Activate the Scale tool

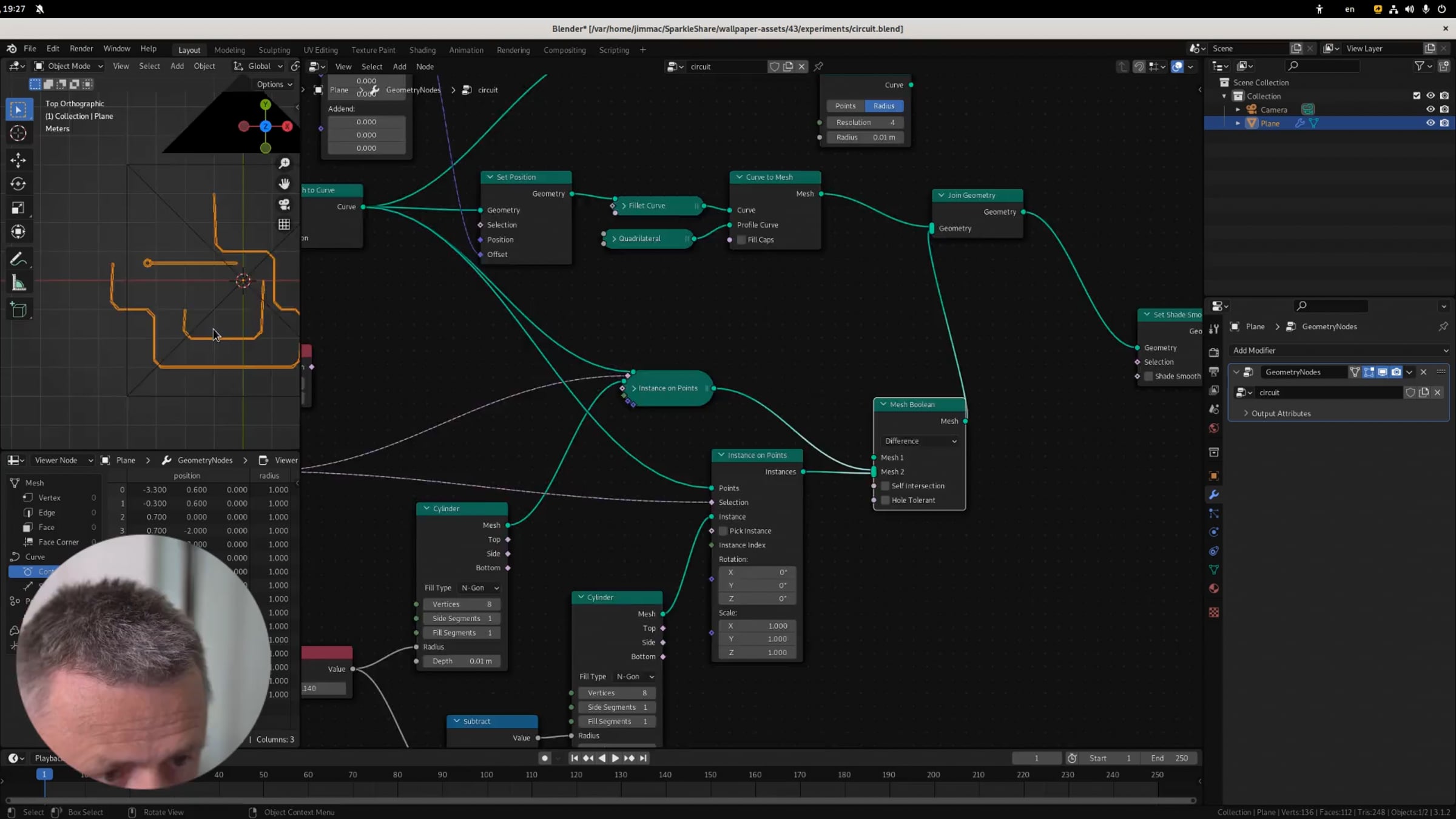pyautogui.click(x=18, y=208)
